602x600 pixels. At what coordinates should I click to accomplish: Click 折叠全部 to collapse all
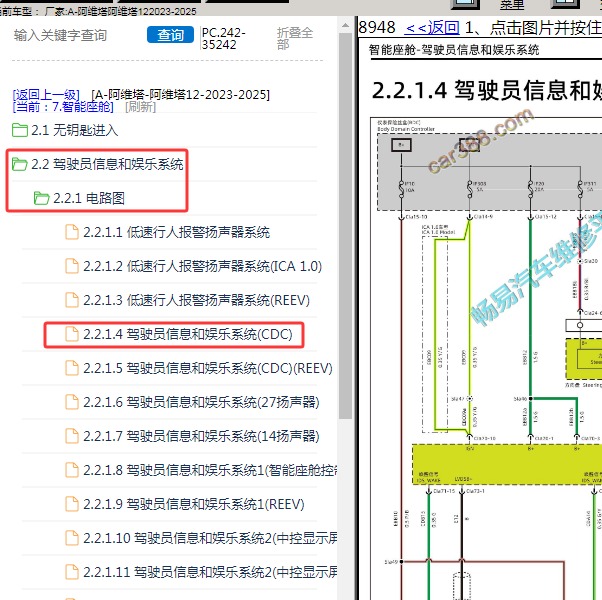(295, 38)
